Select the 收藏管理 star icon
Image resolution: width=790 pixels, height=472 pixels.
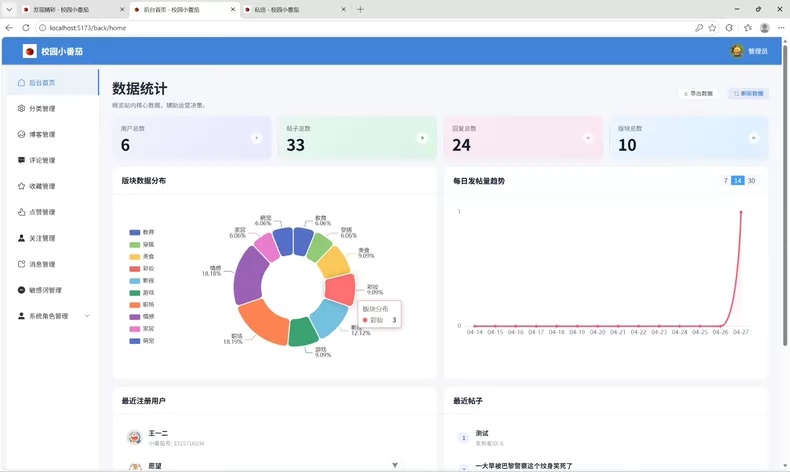tap(21, 186)
